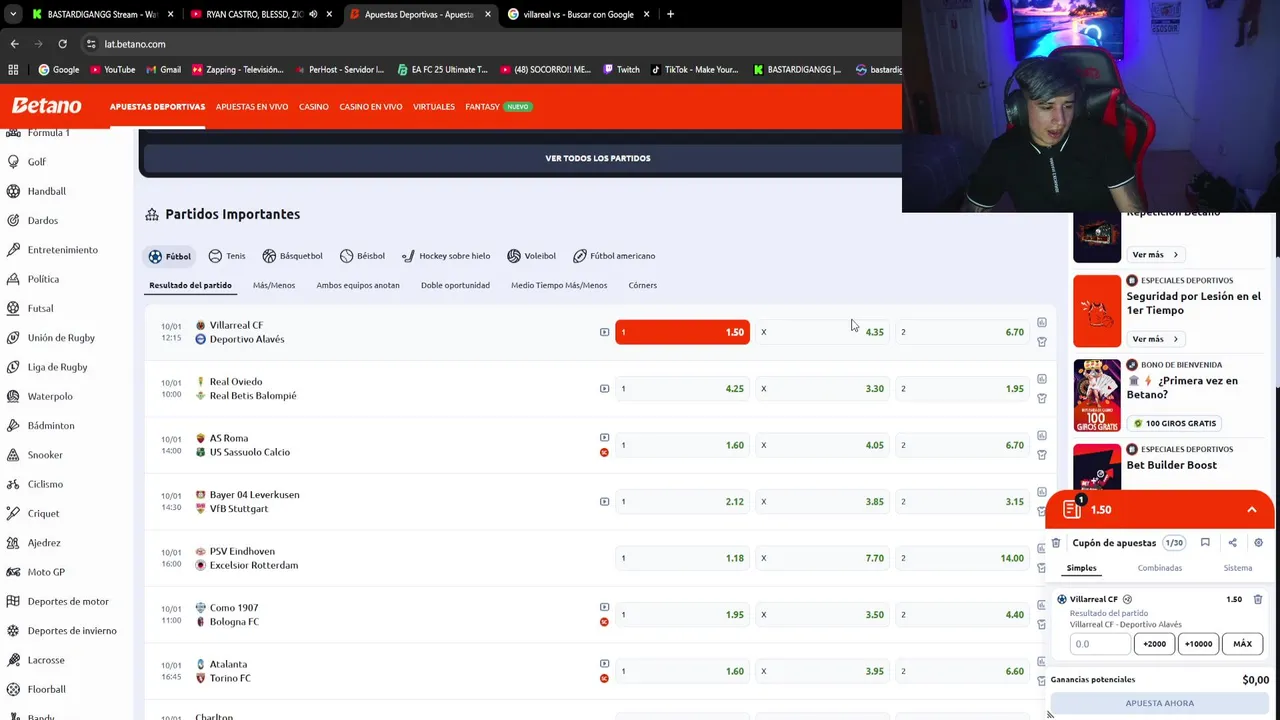Open Casino in the top menu
Screen dimensions: 1280x720
[x=314, y=107]
